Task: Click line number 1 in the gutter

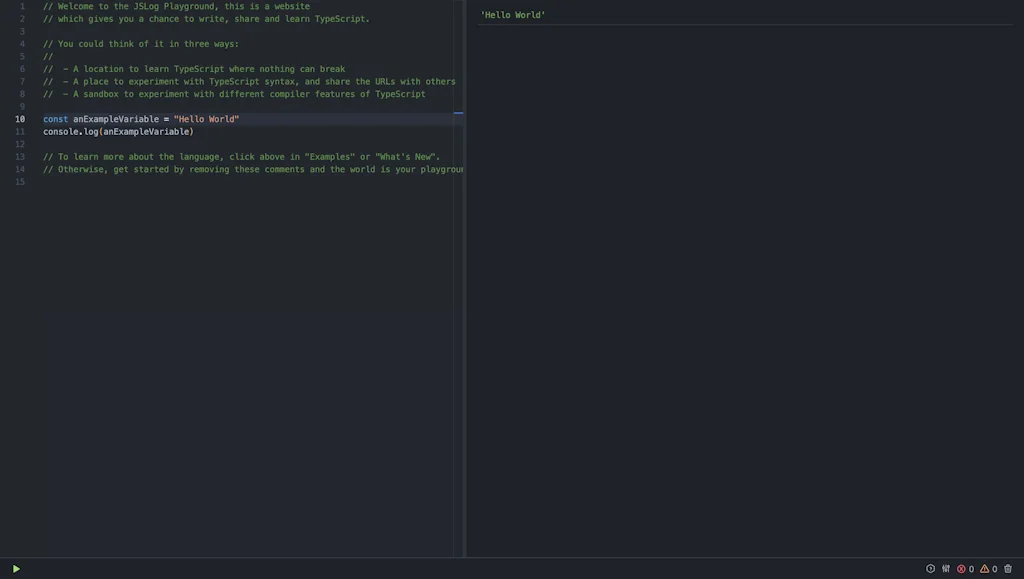Action: [x=21, y=6]
